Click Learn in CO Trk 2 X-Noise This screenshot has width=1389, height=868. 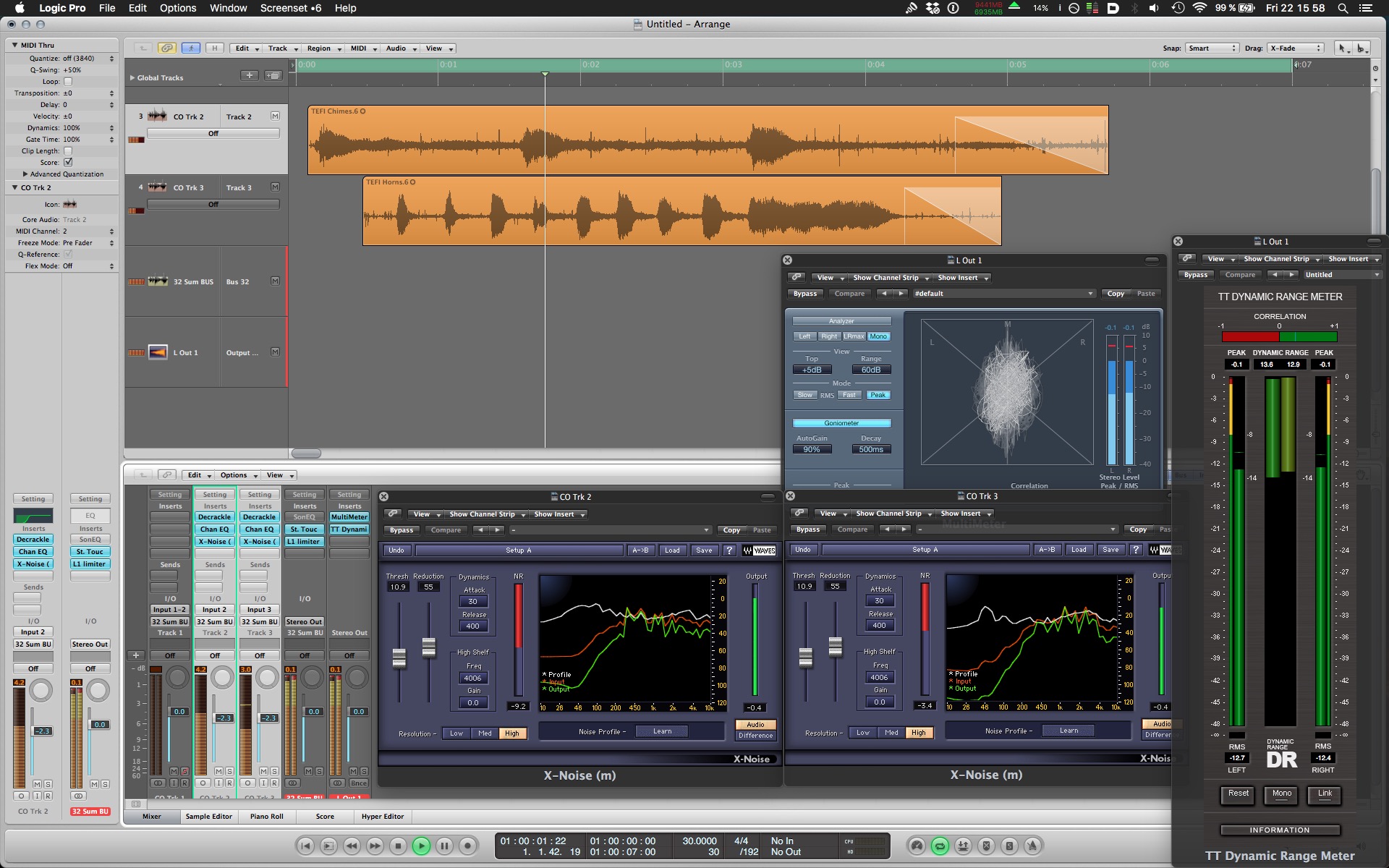point(662,731)
